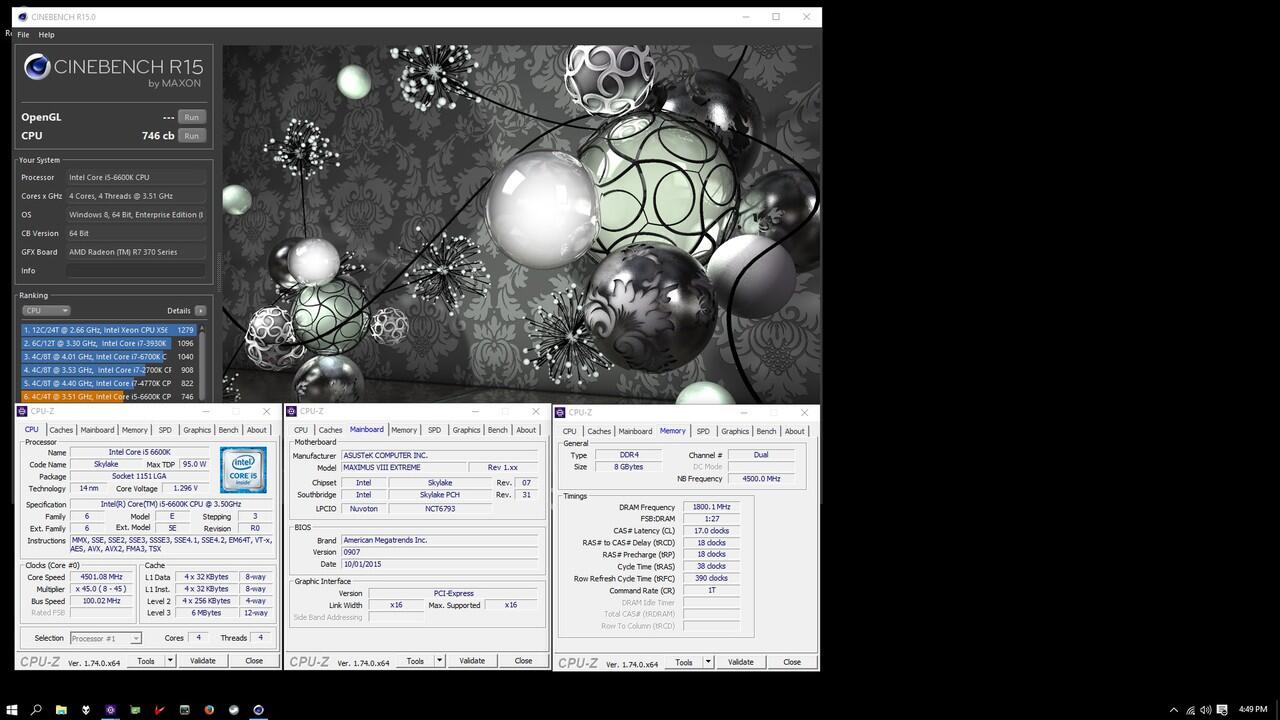Open SPD tab in Mainboard window
Viewport: 1280px width, 720px height.
434,430
